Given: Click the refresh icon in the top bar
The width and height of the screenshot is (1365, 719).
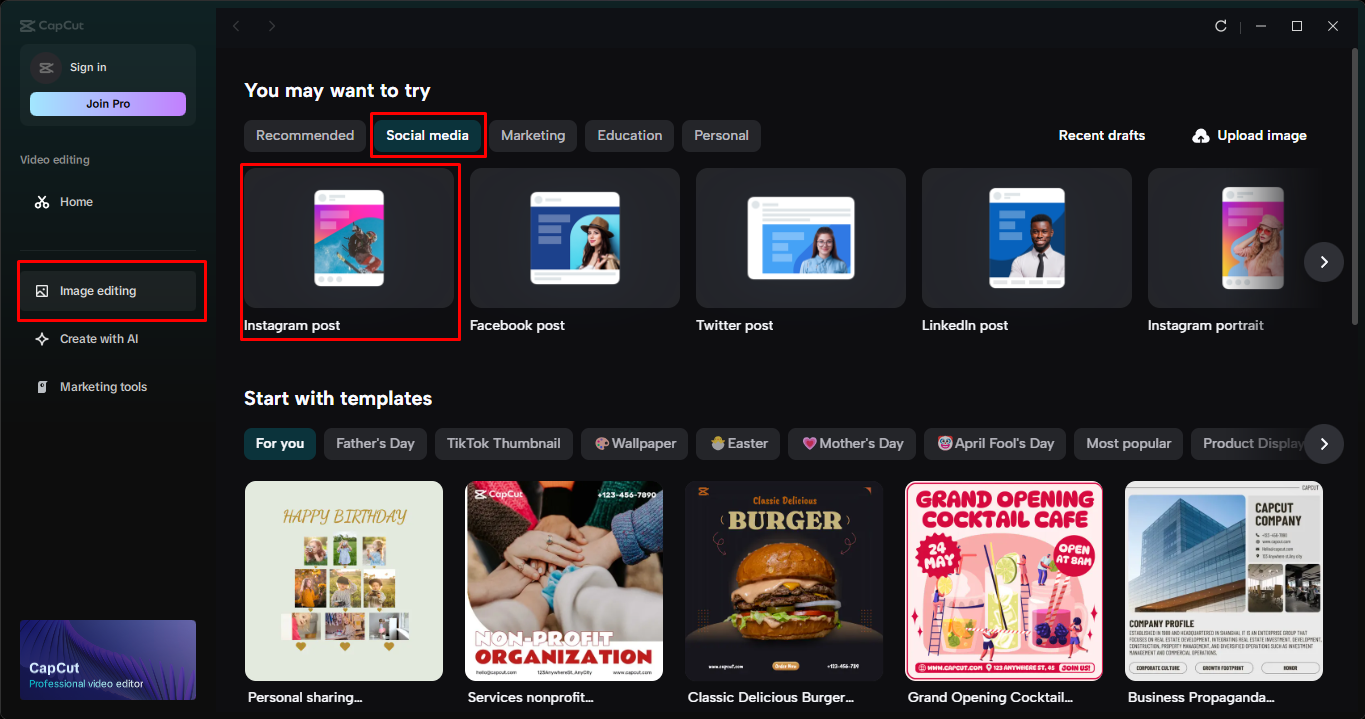Looking at the screenshot, I should [1221, 26].
